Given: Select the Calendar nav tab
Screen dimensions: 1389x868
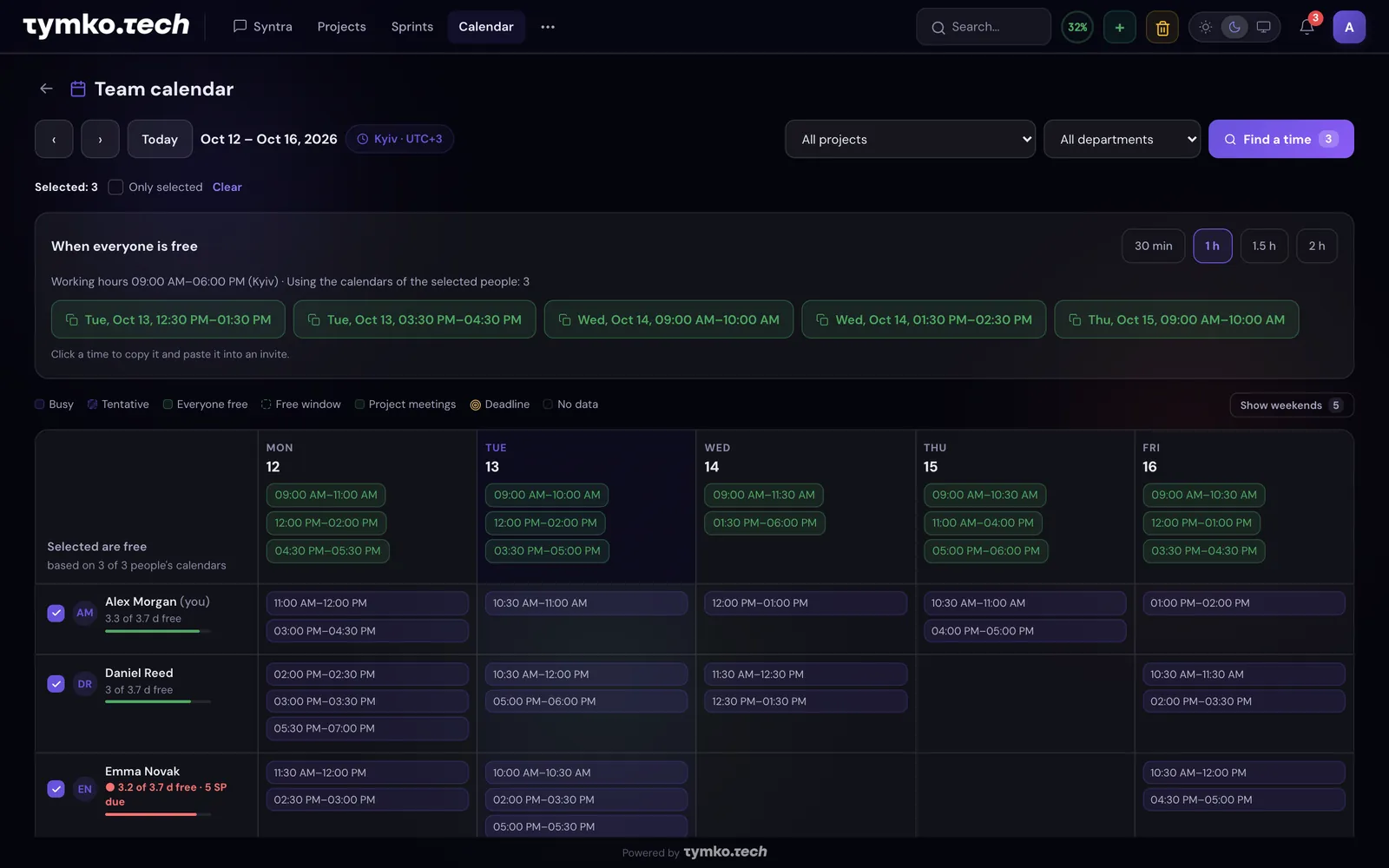Looking at the screenshot, I should click(486, 27).
